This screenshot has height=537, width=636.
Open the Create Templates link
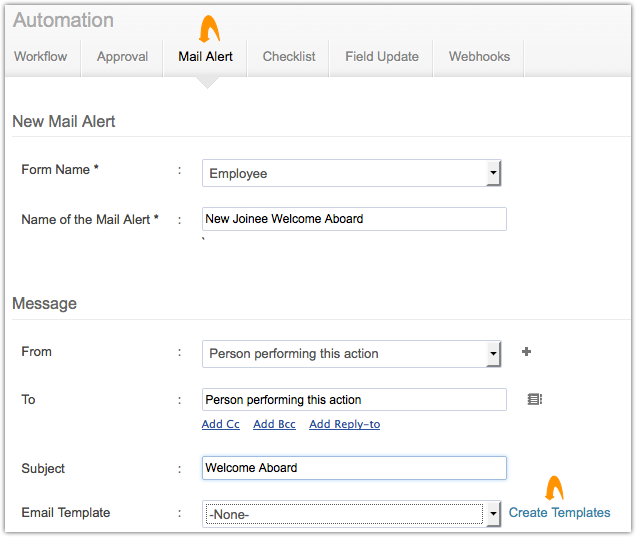point(559,513)
